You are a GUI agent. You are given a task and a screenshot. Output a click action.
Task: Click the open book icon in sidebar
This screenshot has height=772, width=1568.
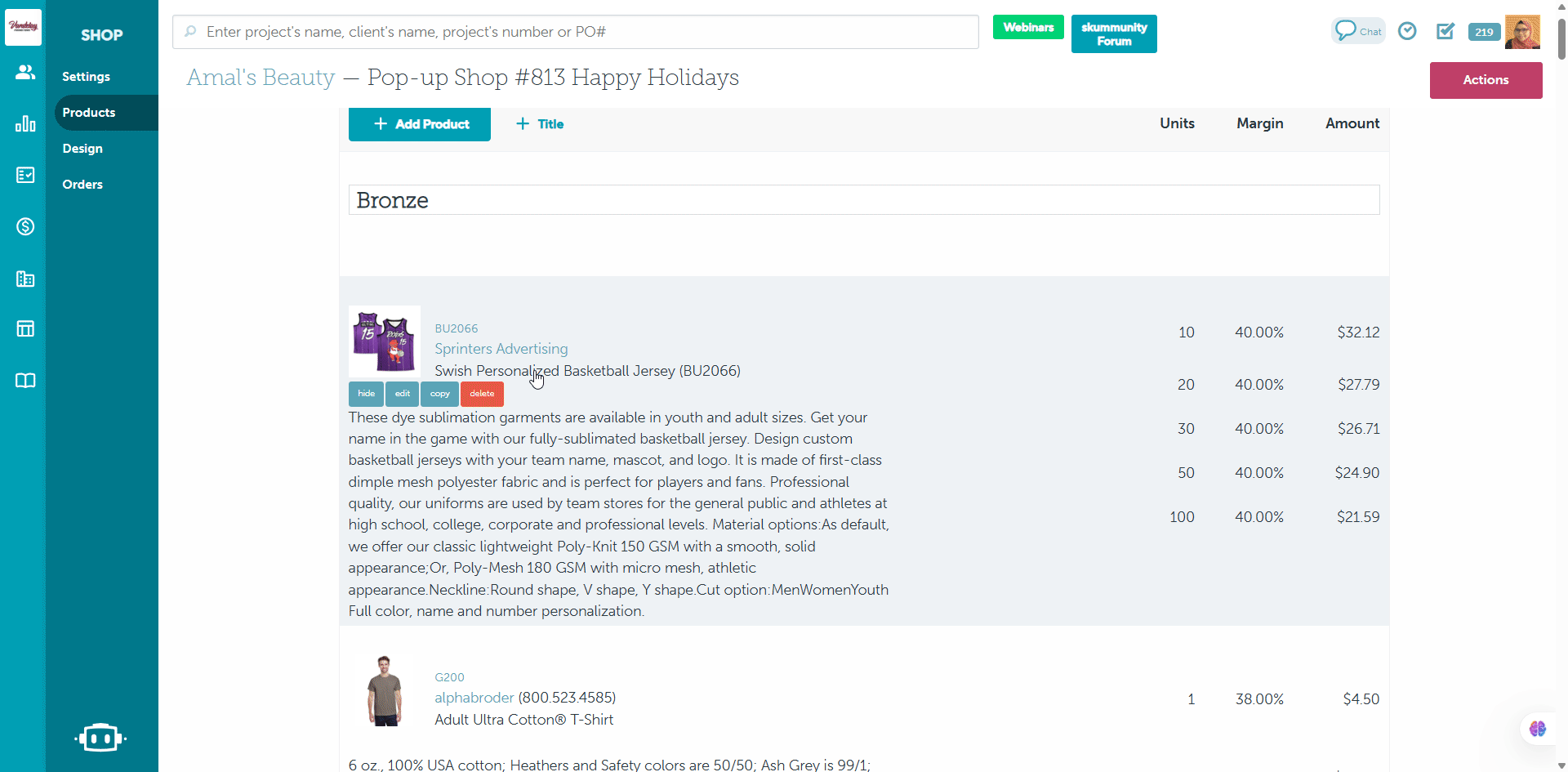click(25, 381)
